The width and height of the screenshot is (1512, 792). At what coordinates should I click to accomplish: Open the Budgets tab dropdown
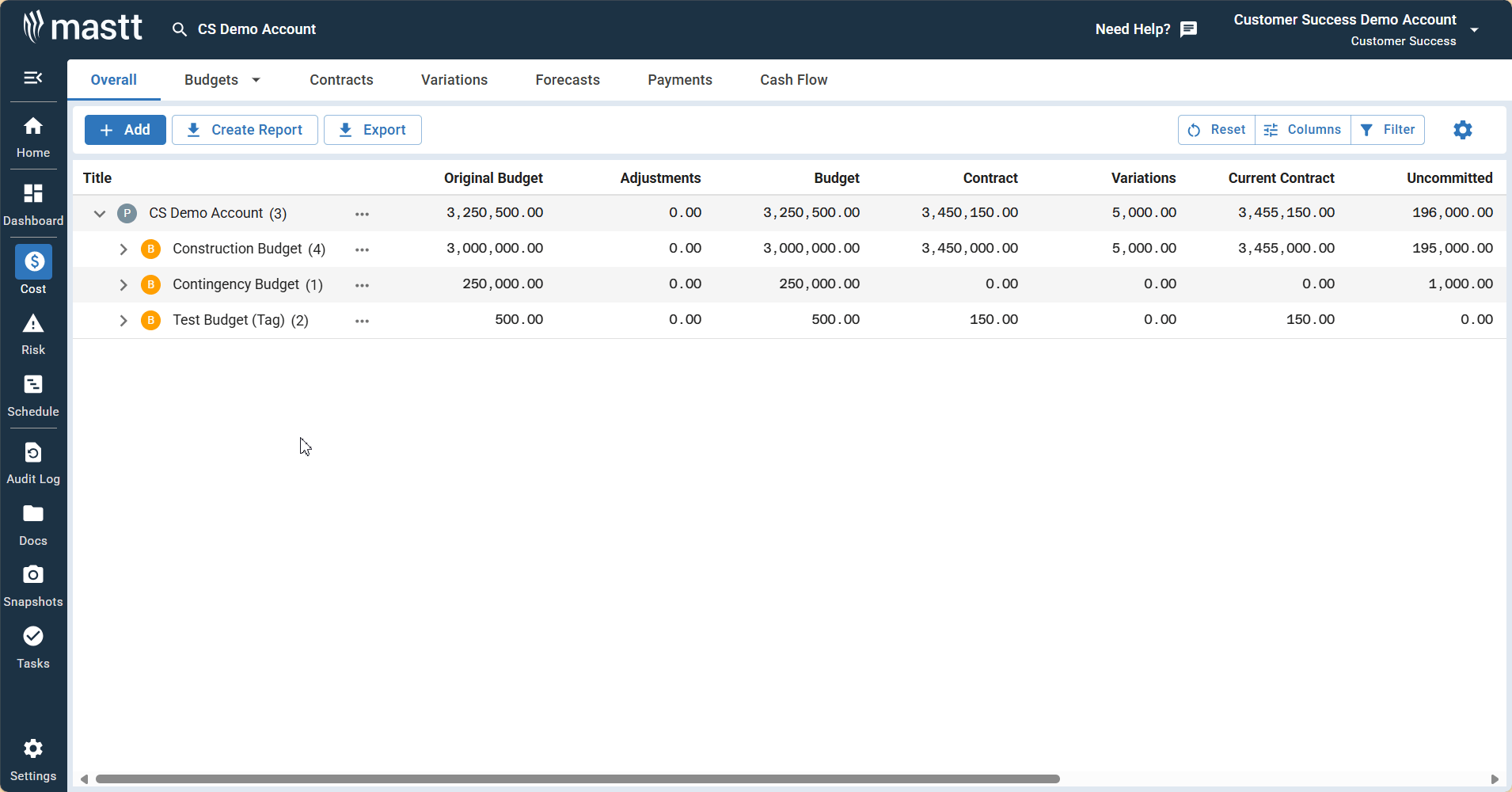(x=256, y=80)
